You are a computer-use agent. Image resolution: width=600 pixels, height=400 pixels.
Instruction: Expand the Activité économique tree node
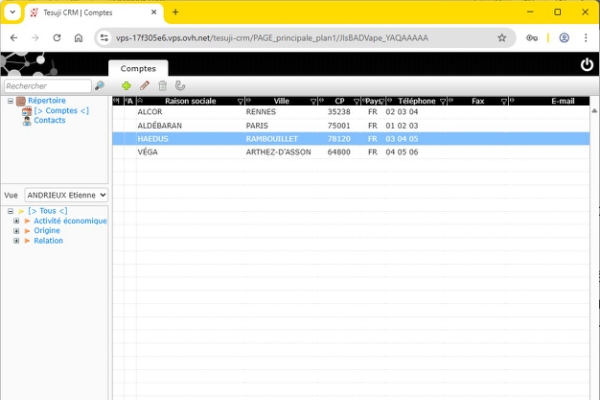pos(17,221)
